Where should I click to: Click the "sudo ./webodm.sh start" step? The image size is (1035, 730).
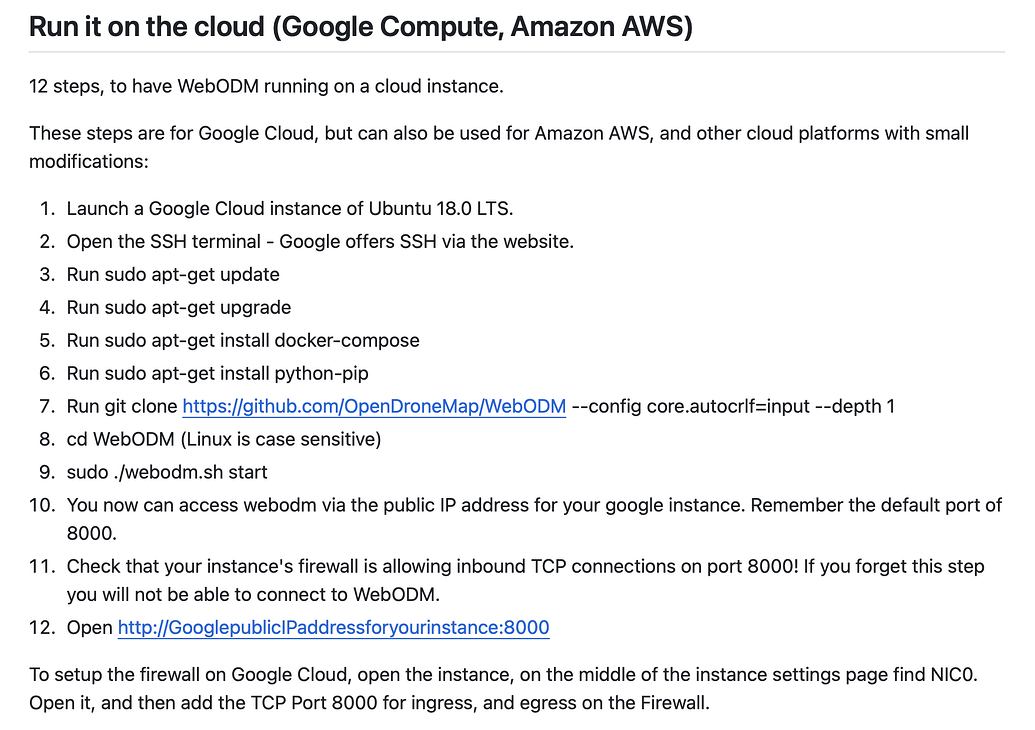coord(167,472)
